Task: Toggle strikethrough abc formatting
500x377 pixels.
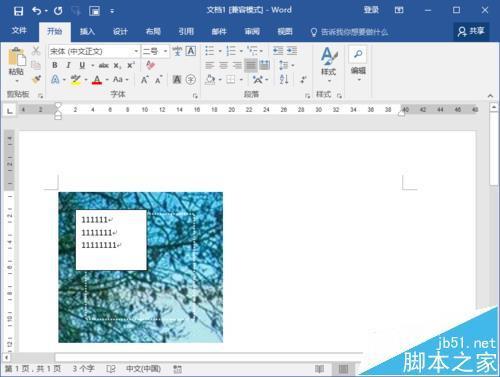Action: click(104, 65)
